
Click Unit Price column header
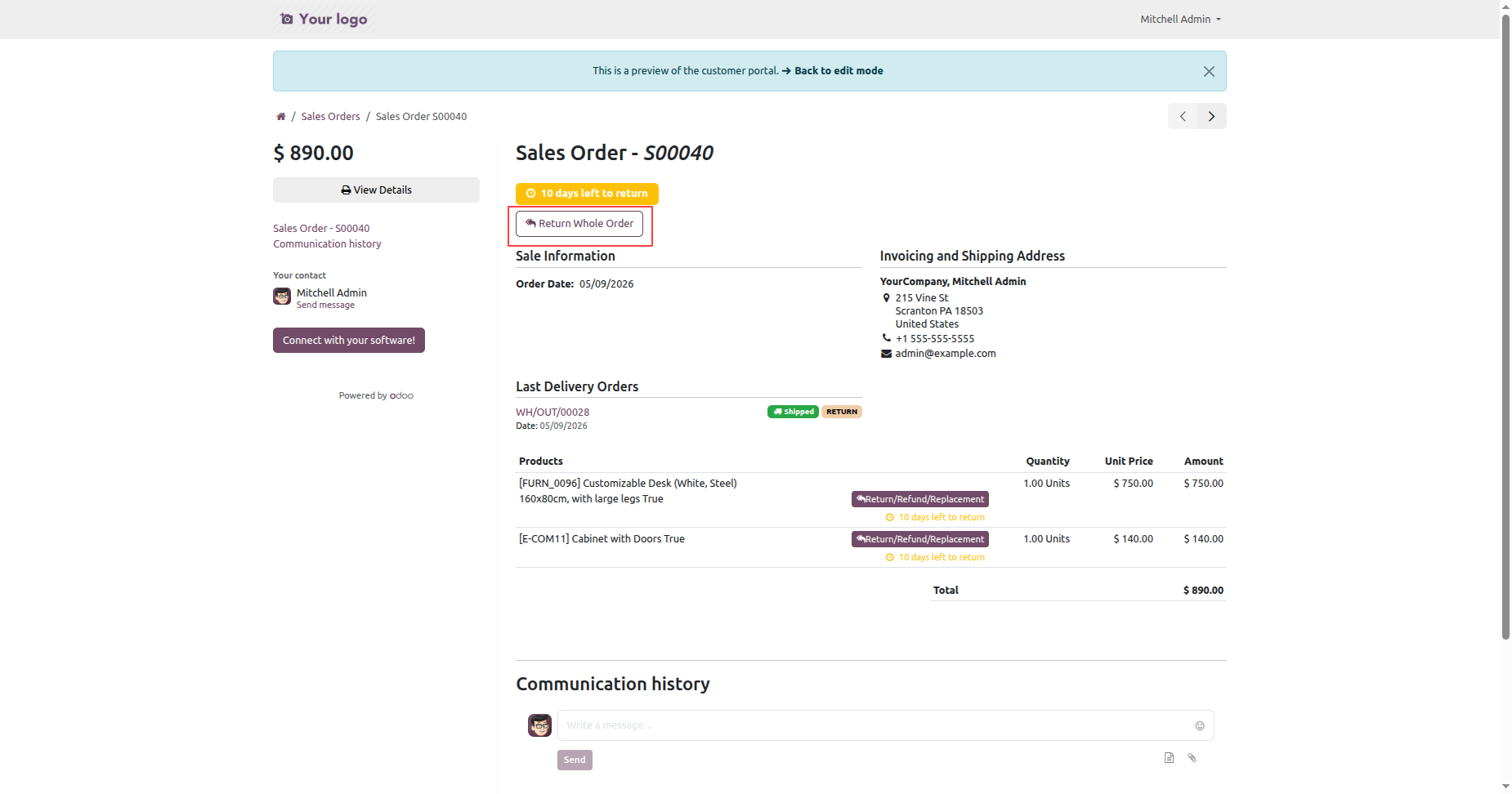[1129, 462]
